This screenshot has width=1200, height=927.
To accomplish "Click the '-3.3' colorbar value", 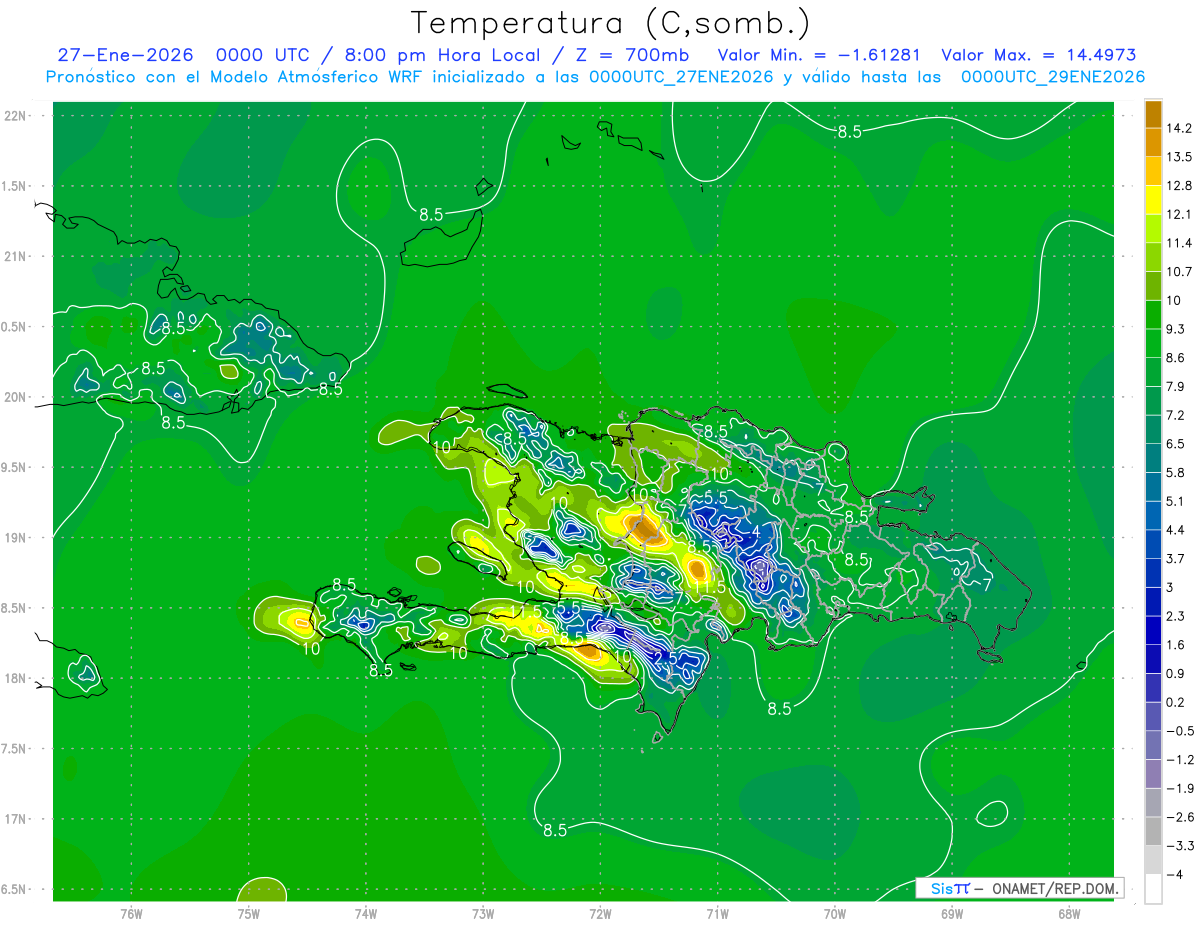I will pyautogui.click(x=1179, y=846).
